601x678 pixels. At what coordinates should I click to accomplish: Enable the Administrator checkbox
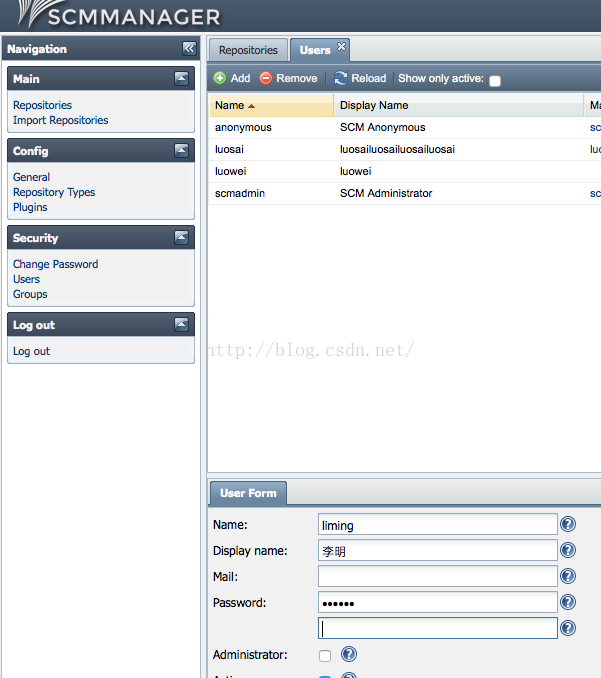325,656
